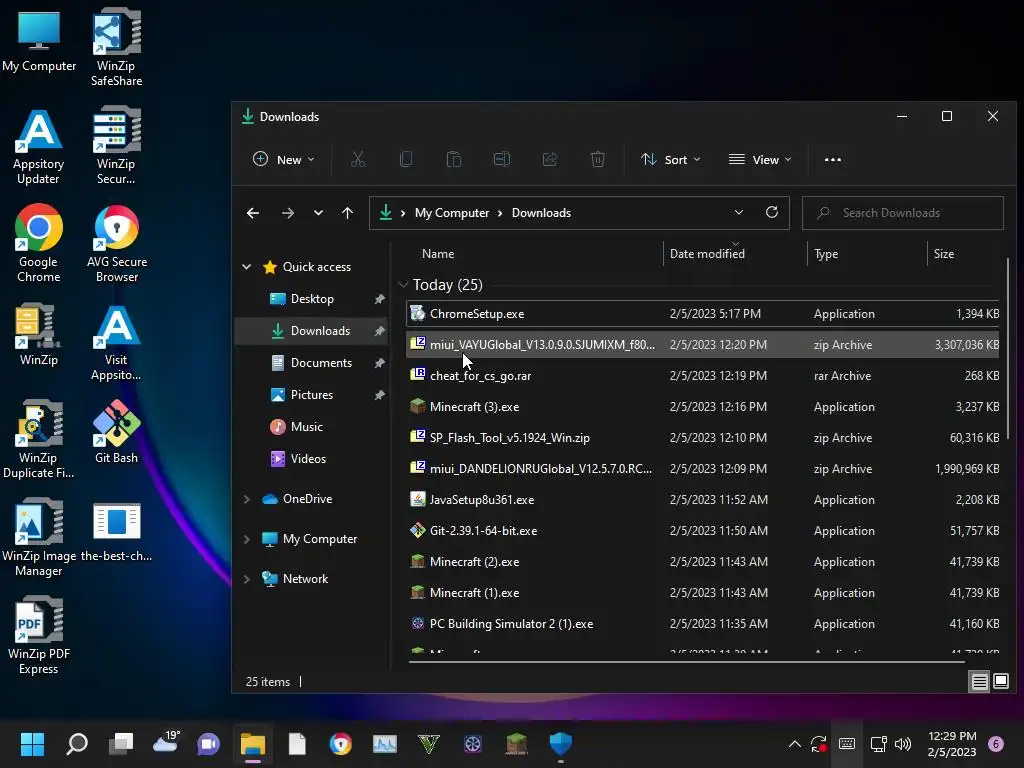Screen dimensions: 1024x768
Task: Sort by Date modified column header
Action: click(707, 254)
